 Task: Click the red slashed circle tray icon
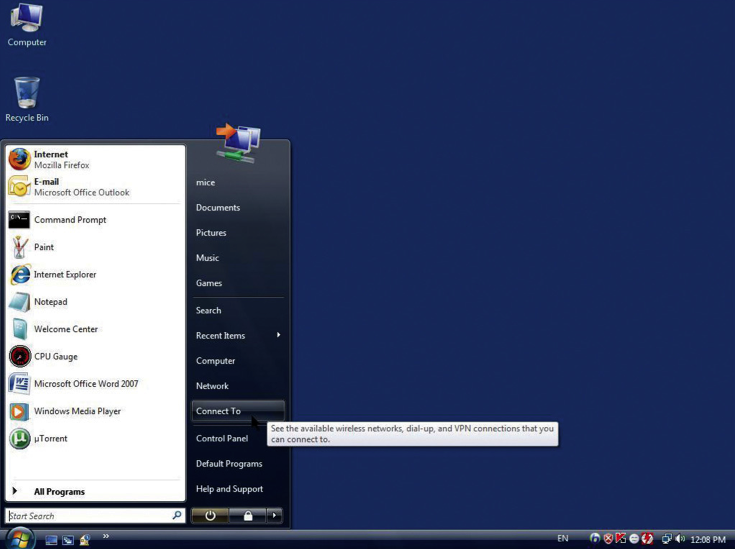647,539
